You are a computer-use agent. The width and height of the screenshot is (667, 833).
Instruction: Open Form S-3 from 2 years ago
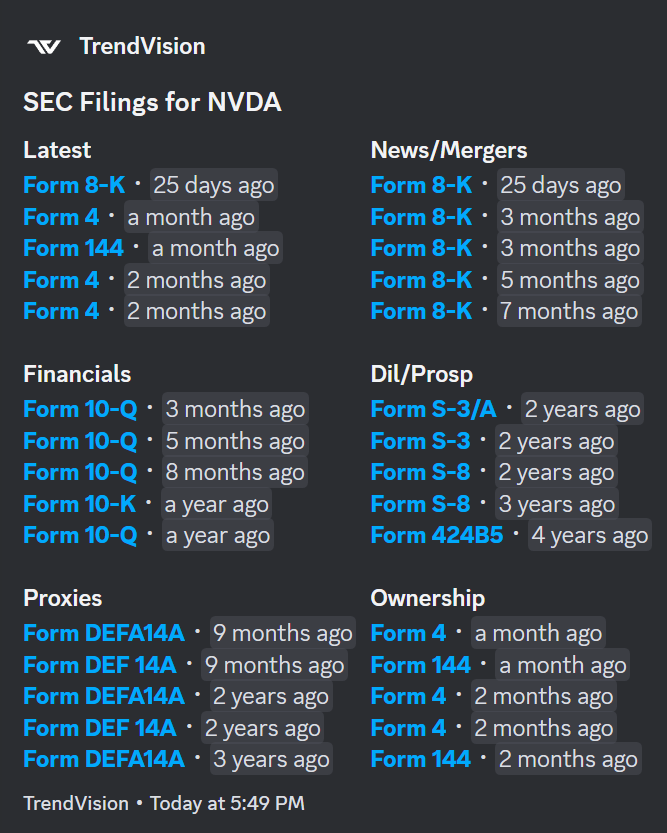coord(420,441)
